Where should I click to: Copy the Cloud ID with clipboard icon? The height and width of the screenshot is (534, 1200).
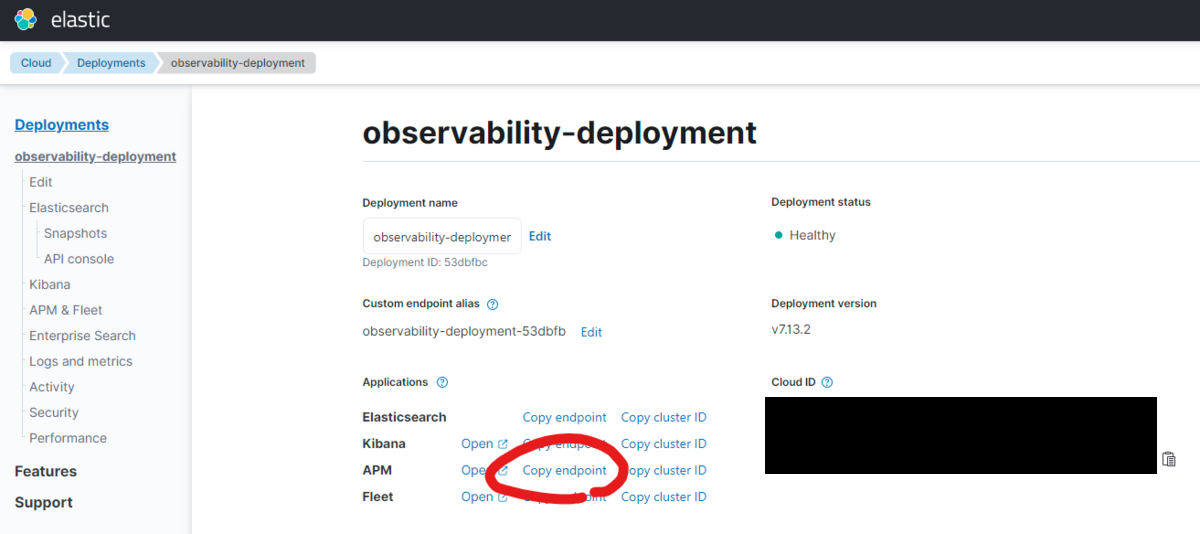(1169, 460)
